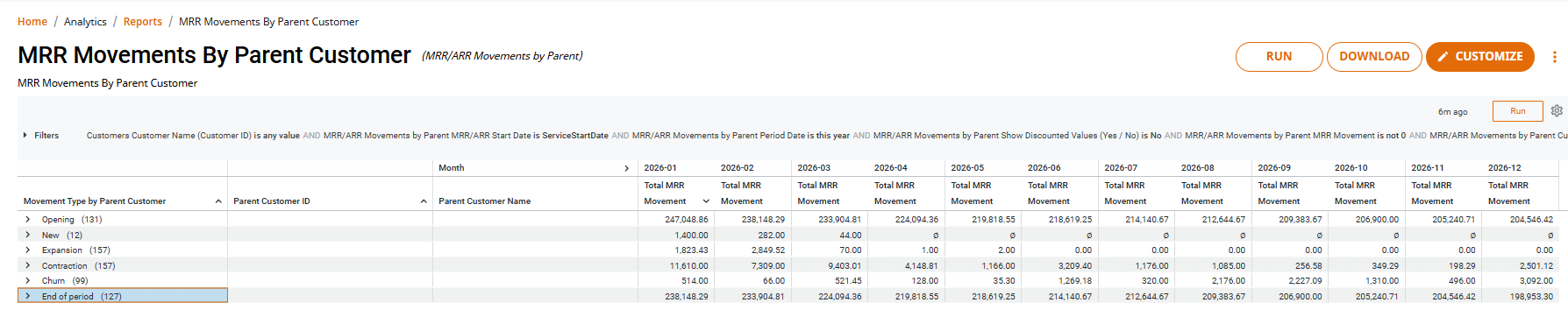Click the settings gear beside Run
The height and width of the screenshot is (317, 1568).
[x=1557, y=111]
